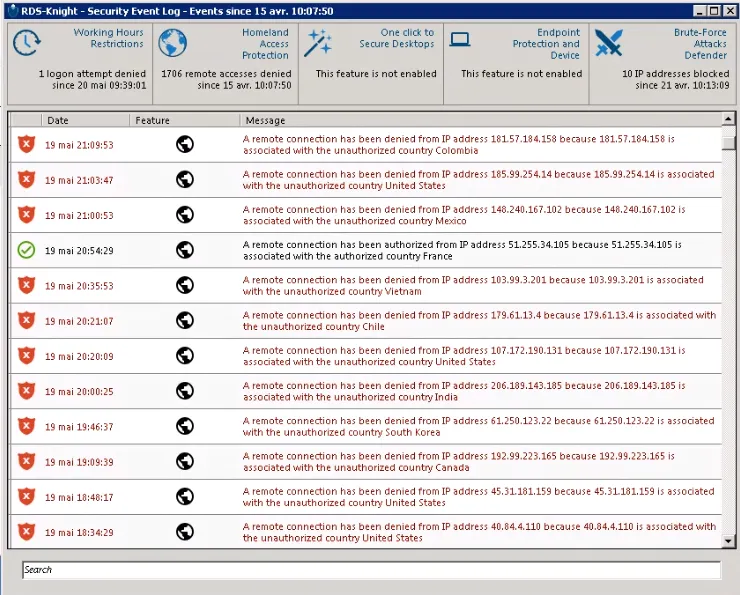This screenshot has width=740, height=595.
Task: Click the event list scrollbar thumb
Action: click(728, 143)
